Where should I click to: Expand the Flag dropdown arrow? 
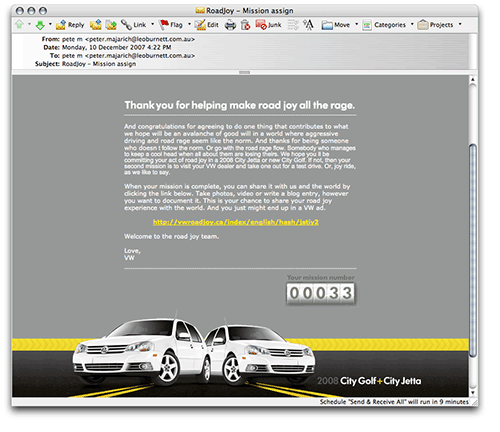[189, 24]
